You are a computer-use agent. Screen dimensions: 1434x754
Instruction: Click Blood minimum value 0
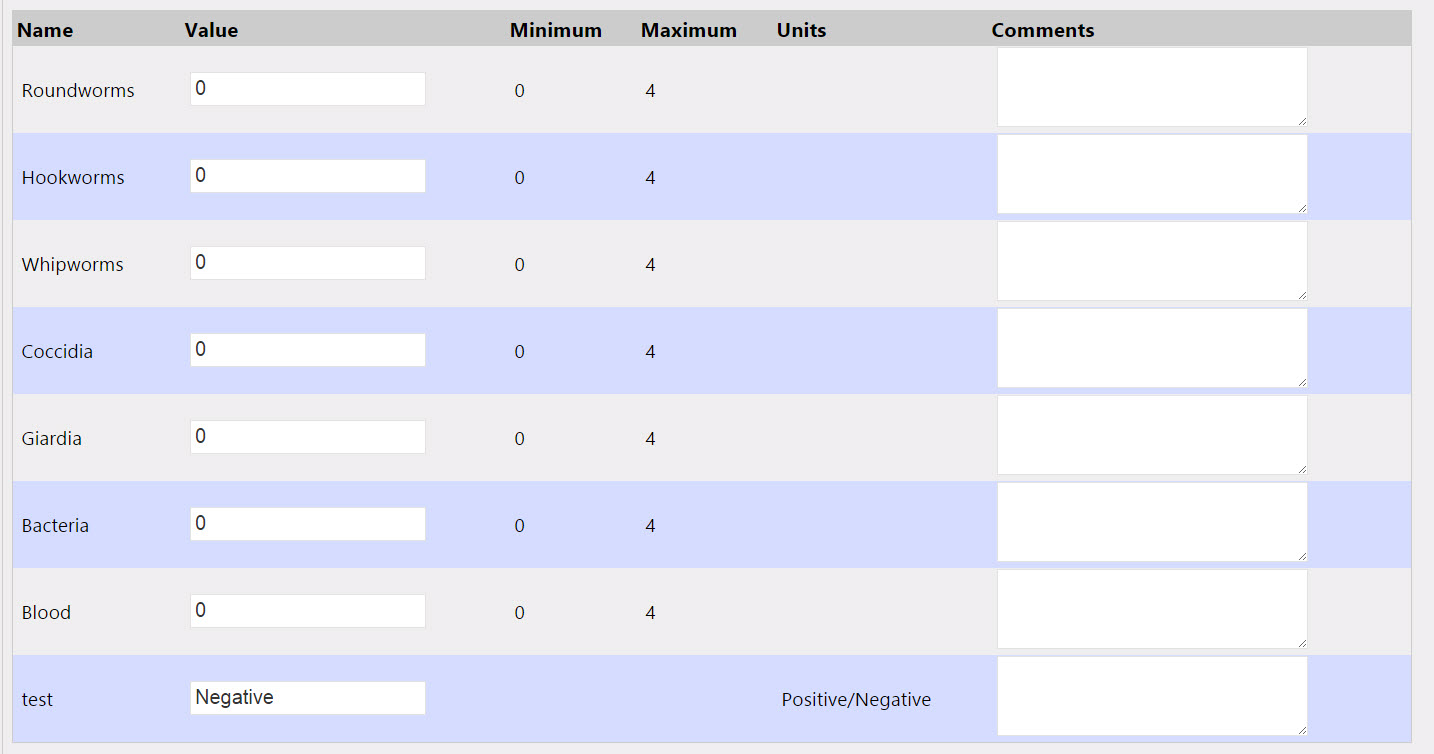[519, 613]
